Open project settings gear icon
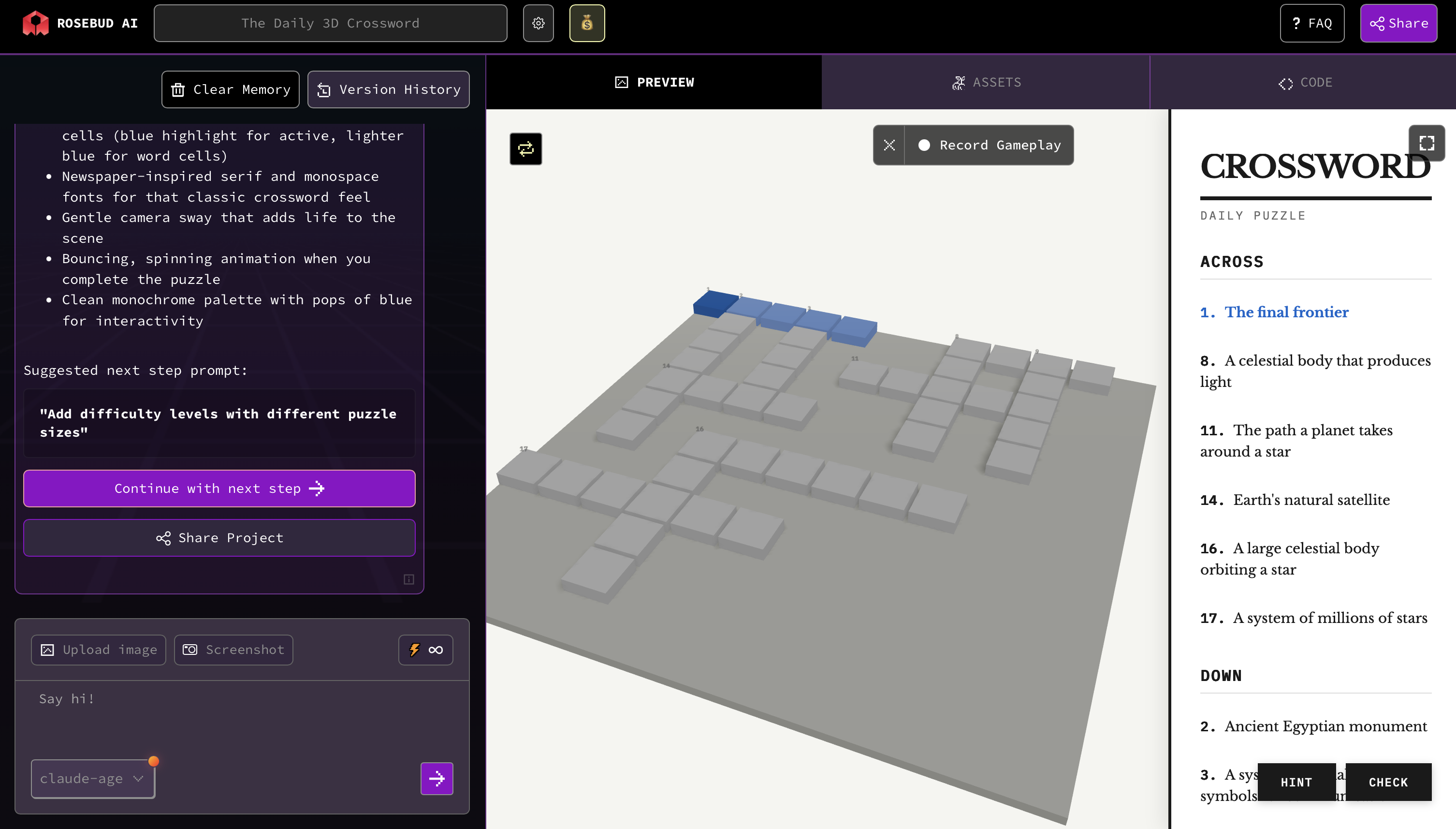 pyautogui.click(x=538, y=23)
